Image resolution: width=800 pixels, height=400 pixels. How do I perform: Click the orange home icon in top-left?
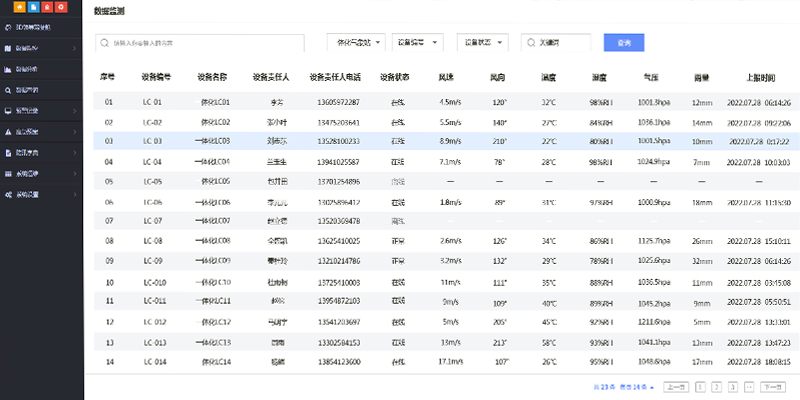pos(20,8)
